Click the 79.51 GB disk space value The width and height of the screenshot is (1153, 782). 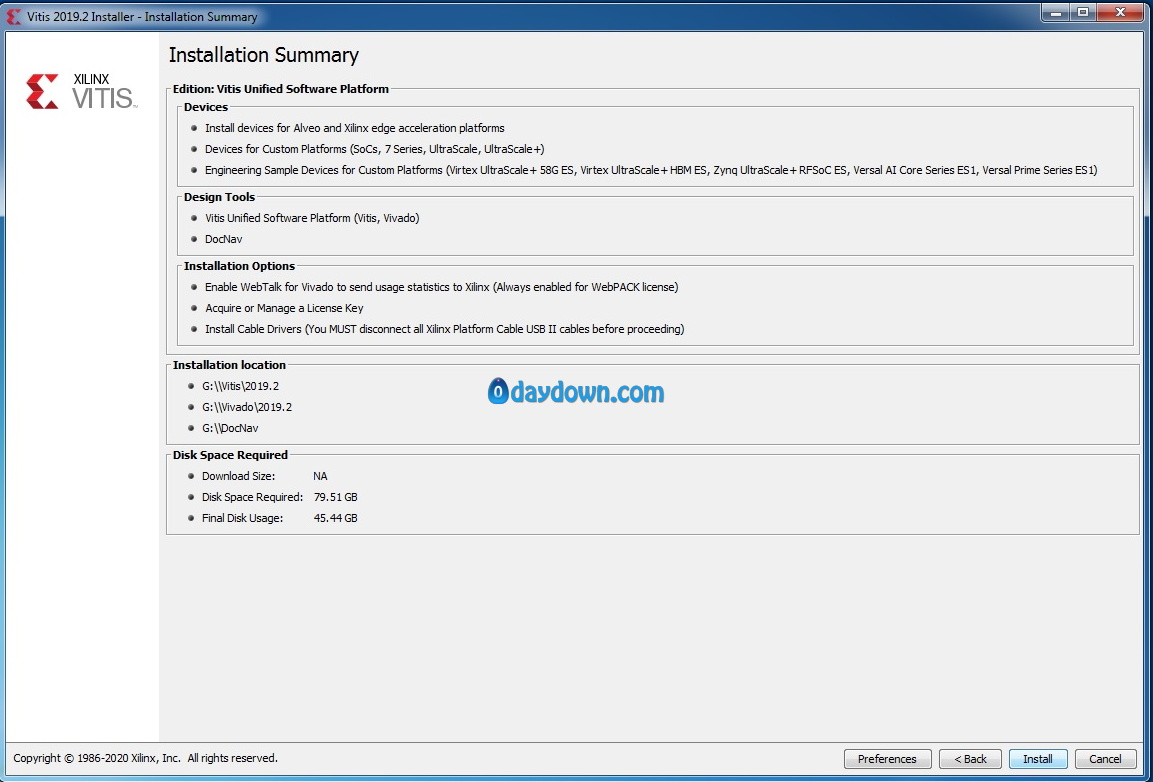point(335,498)
